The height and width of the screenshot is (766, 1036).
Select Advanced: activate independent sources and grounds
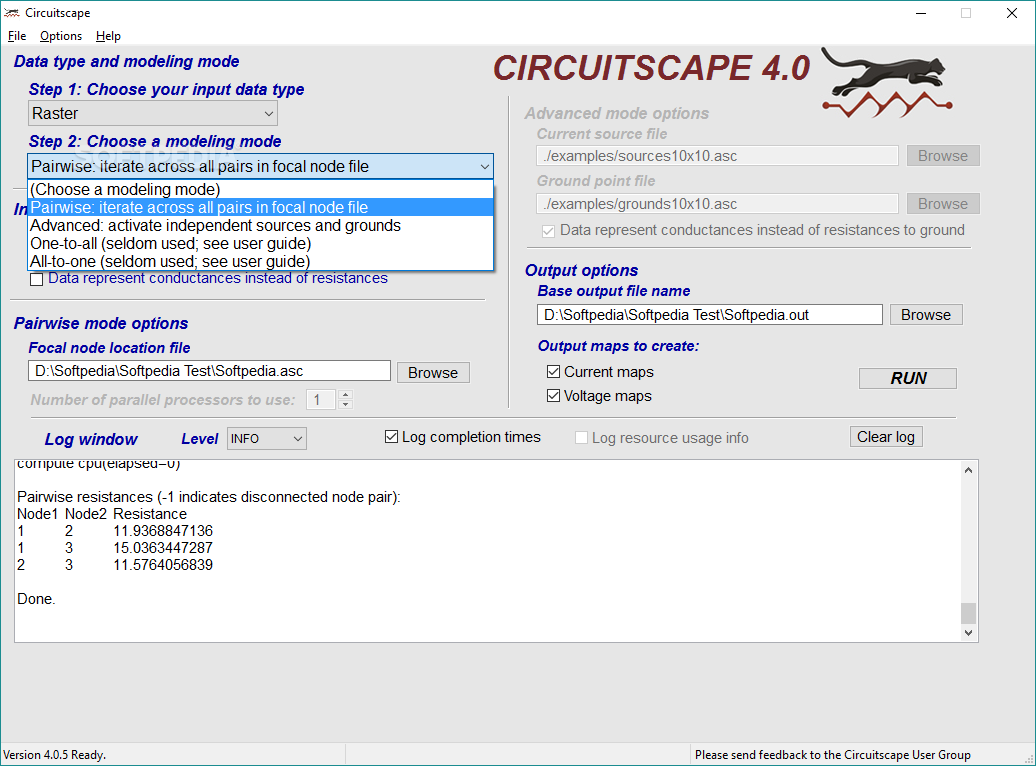pyautogui.click(x=260, y=225)
